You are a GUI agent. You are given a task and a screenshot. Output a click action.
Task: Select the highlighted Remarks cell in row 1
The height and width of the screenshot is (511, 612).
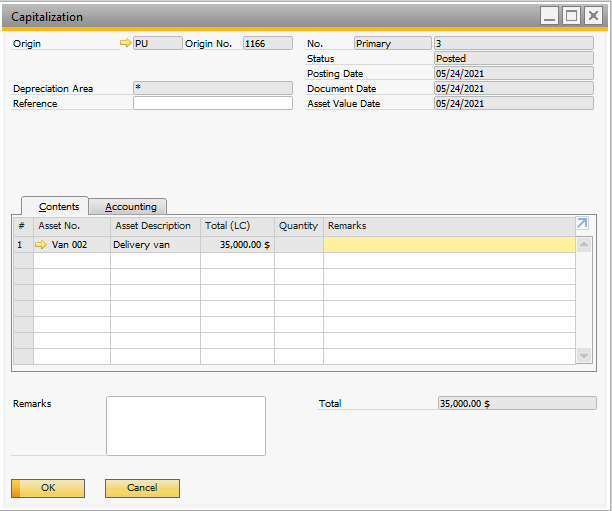tap(449, 245)
